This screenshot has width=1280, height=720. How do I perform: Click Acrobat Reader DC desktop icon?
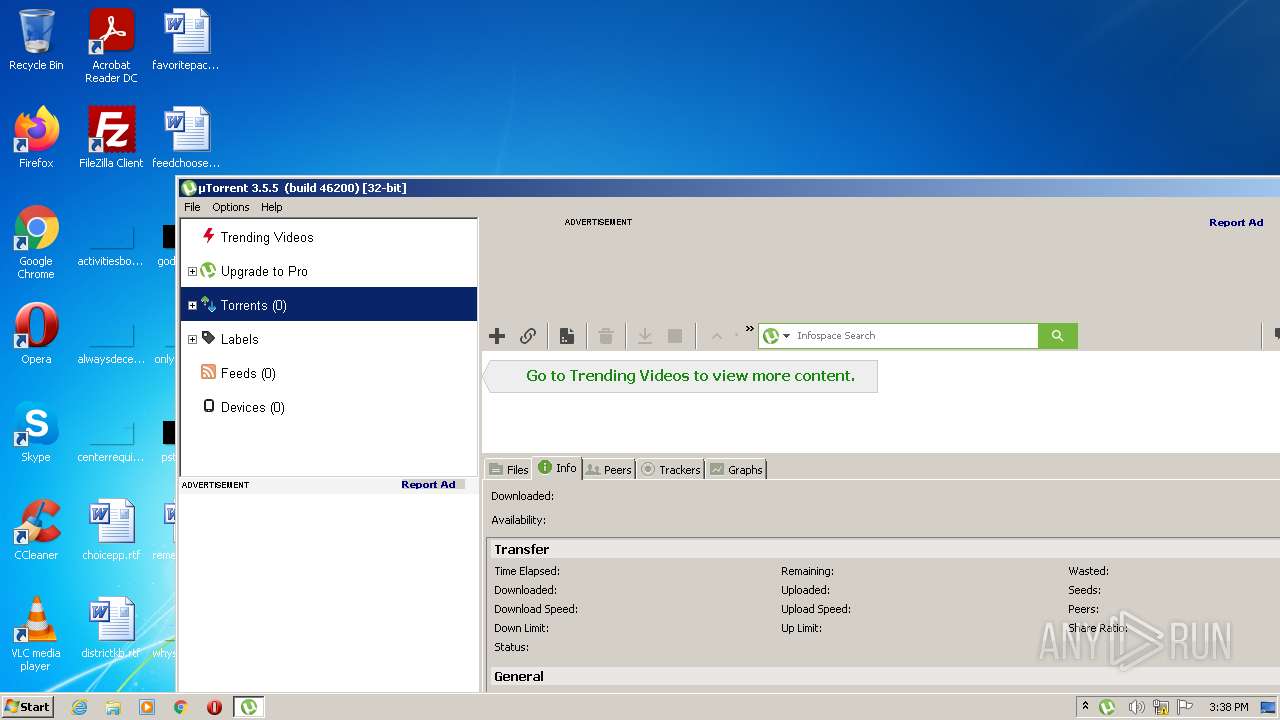tap(111, 46)
